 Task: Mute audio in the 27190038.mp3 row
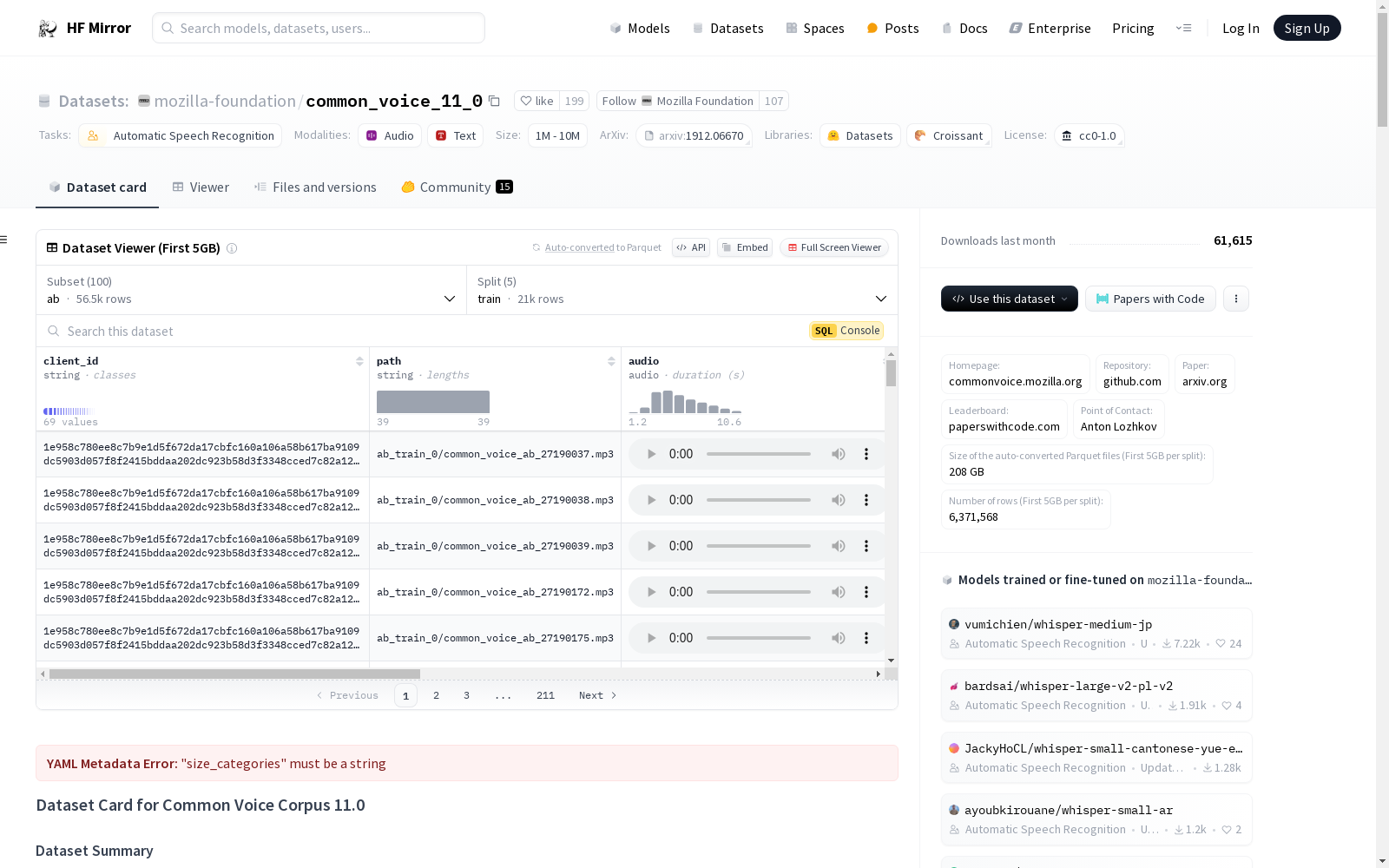click(839, 500)
